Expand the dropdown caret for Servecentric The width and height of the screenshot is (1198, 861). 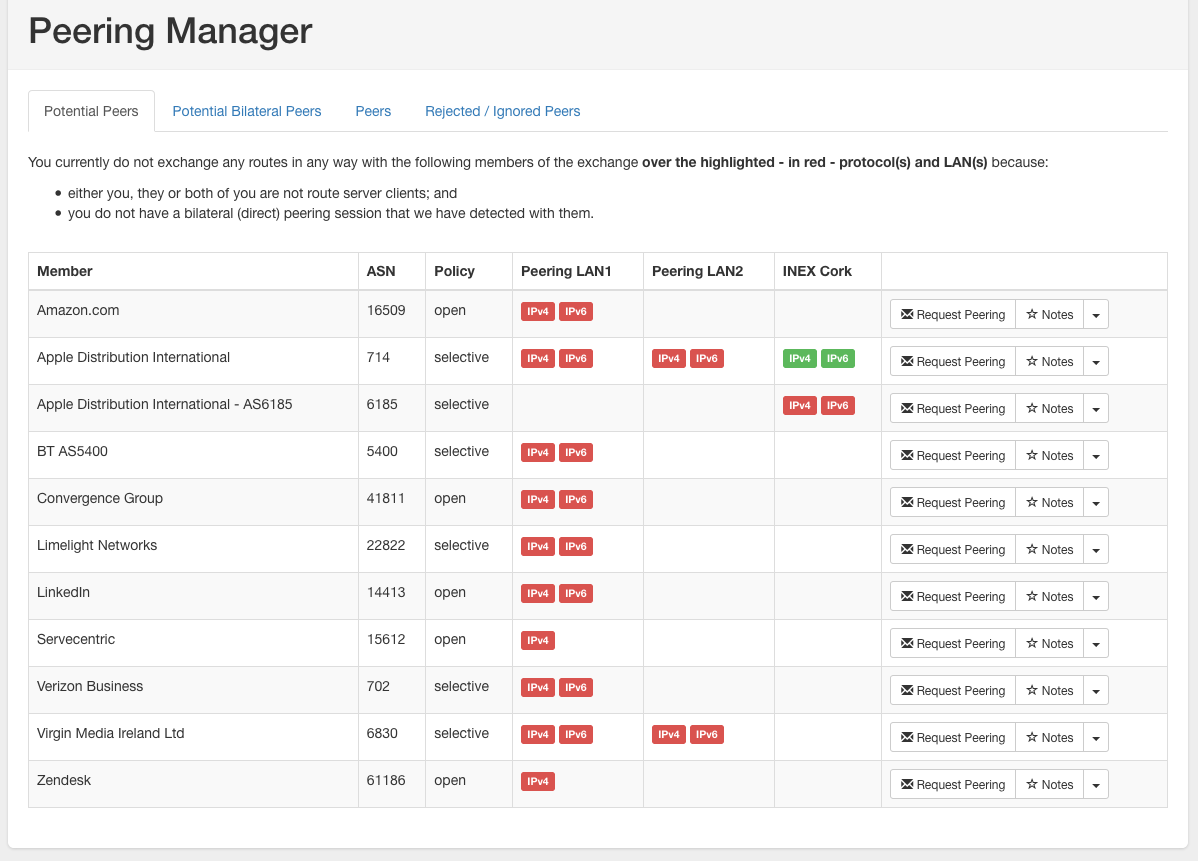click(1096, 643)
